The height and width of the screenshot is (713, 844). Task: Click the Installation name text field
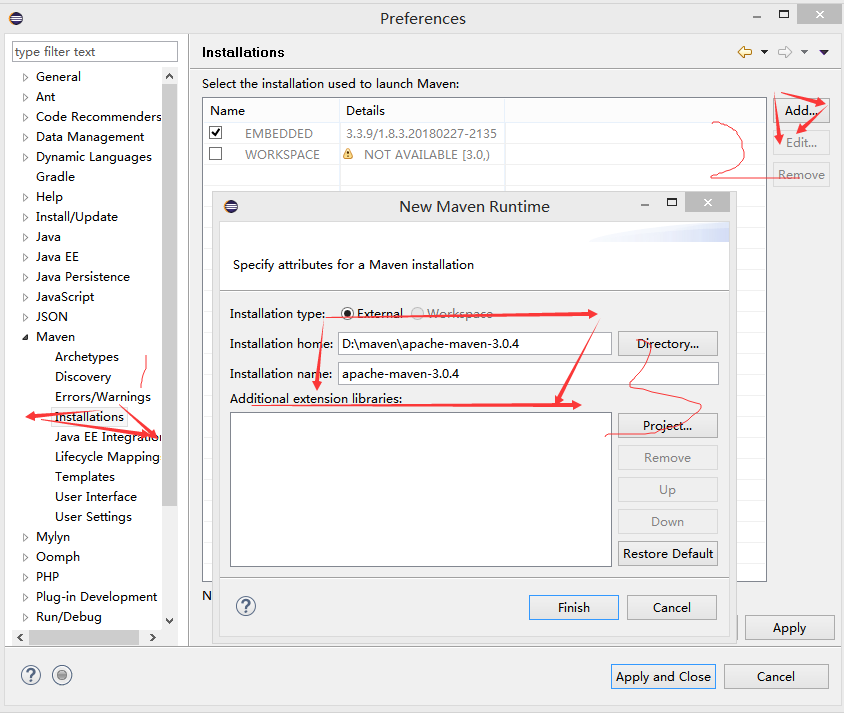tap(528, 373)
